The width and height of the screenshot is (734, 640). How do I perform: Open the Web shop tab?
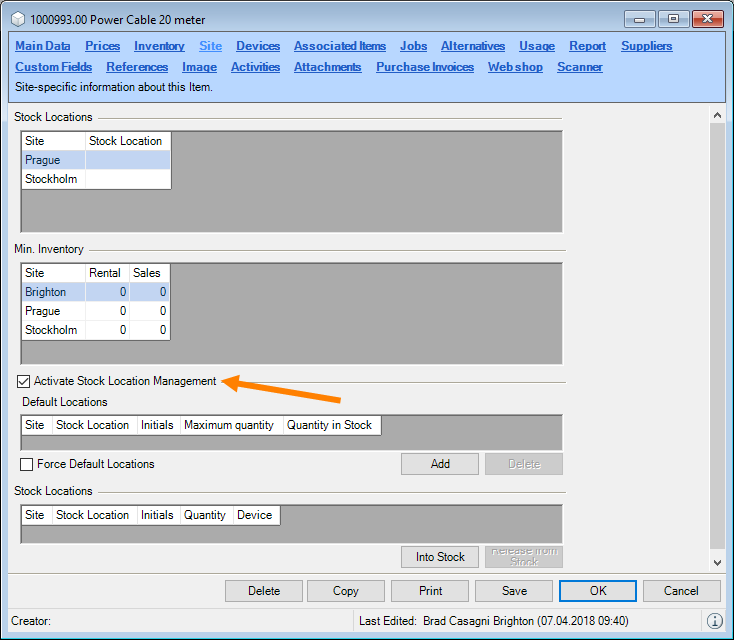515,67
